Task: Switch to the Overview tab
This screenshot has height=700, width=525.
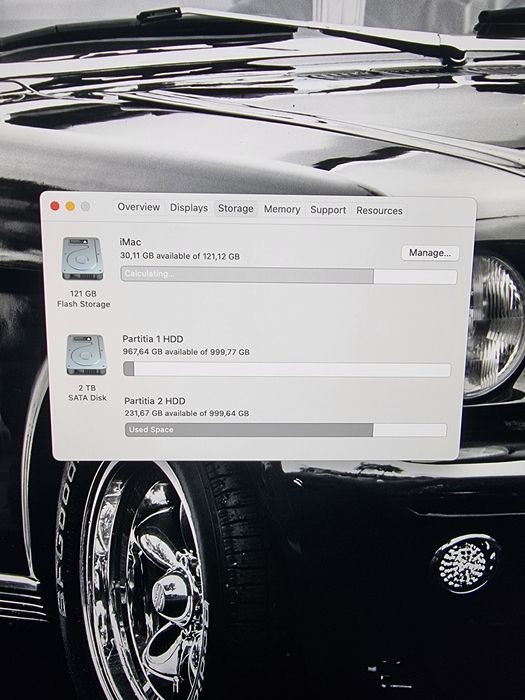Action: tap(138, 207)
